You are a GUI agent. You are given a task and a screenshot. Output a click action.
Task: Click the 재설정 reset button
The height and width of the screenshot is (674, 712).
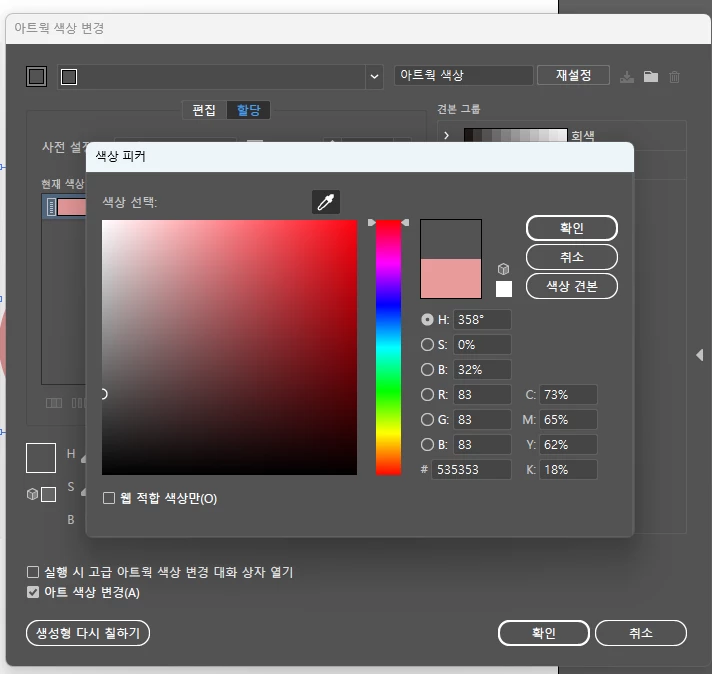pos(574,75)
